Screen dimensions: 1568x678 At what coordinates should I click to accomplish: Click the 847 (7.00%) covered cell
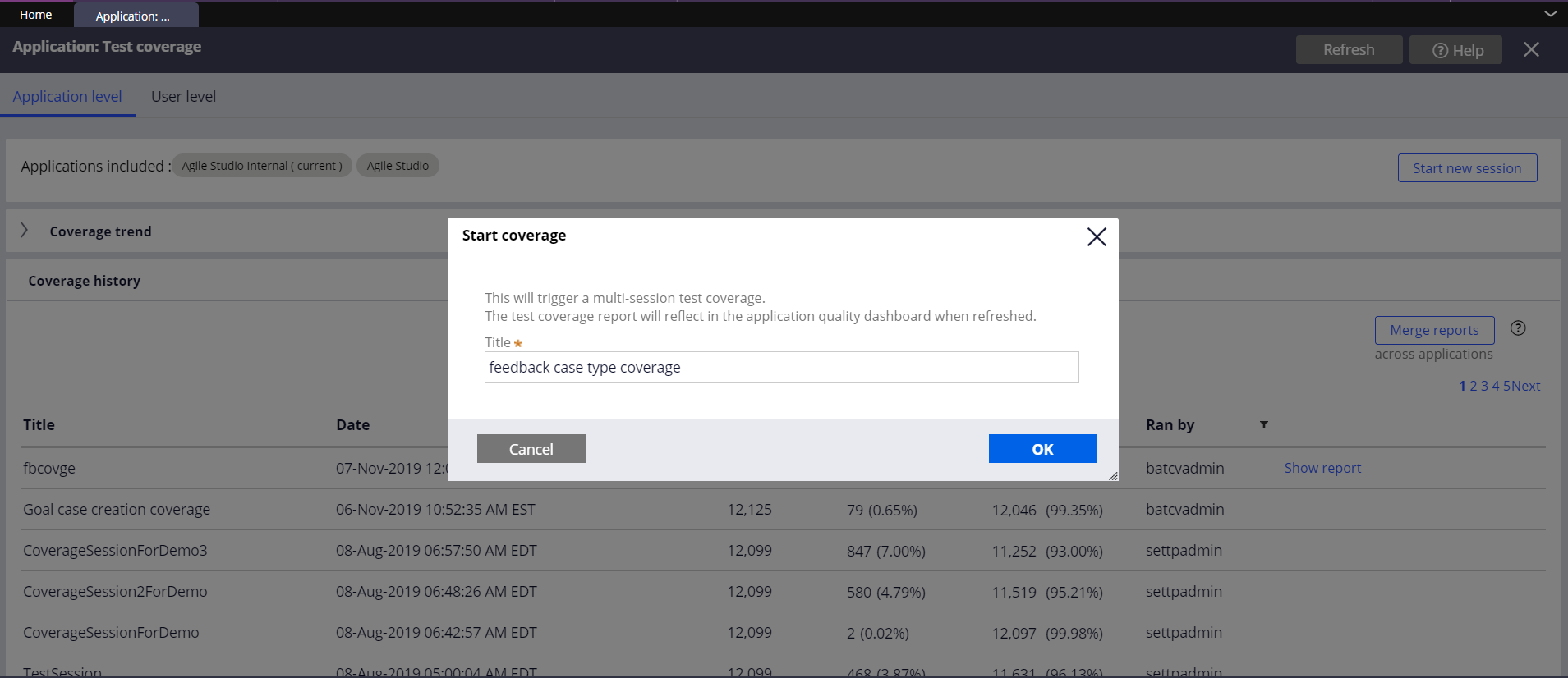886,551
